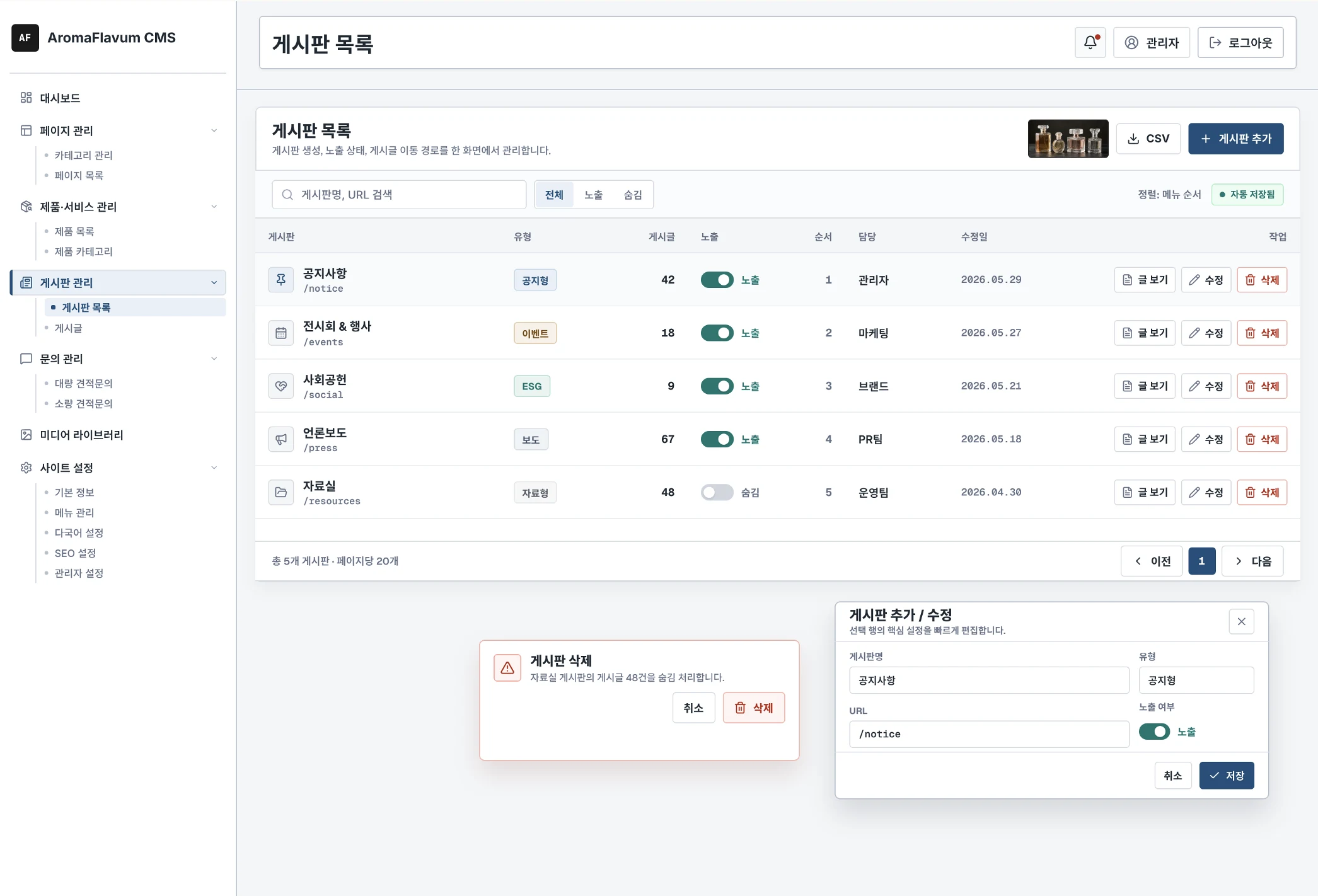Download the CSV export
1318x896 pixels.
1148,139
